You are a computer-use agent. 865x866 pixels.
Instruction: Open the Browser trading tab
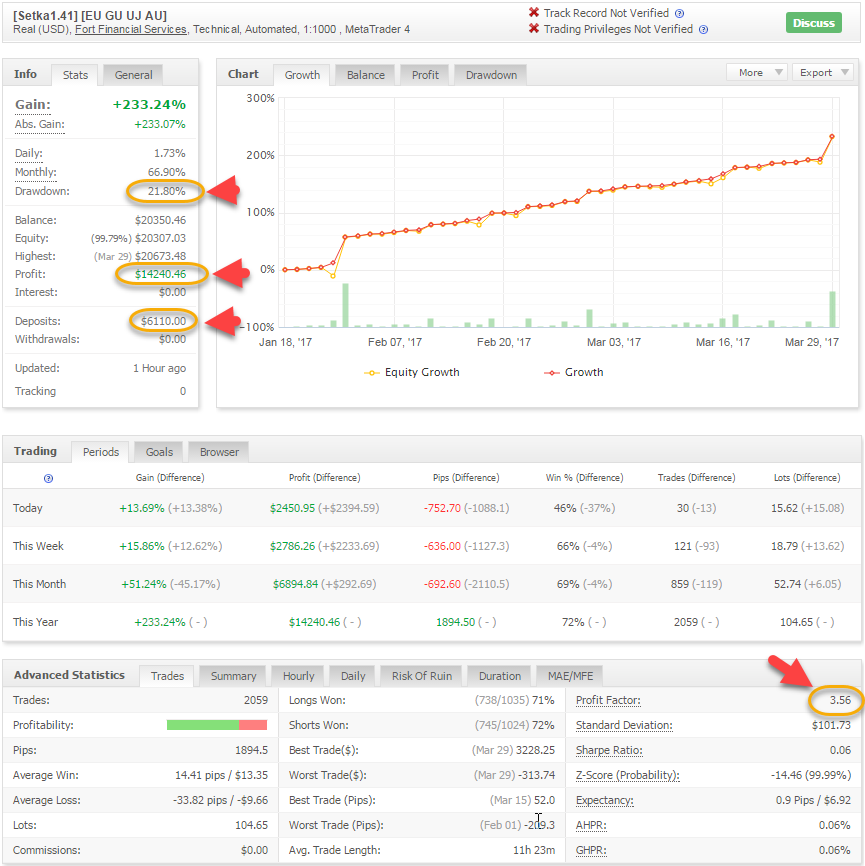click(x=219, y=452)
